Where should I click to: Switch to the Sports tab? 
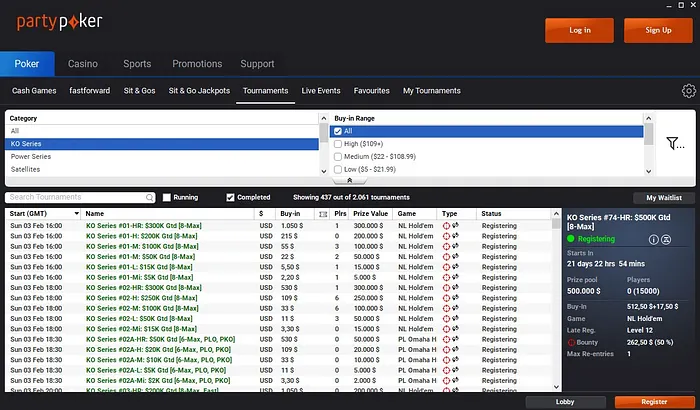pyautogui.click(x=137, y=64)
